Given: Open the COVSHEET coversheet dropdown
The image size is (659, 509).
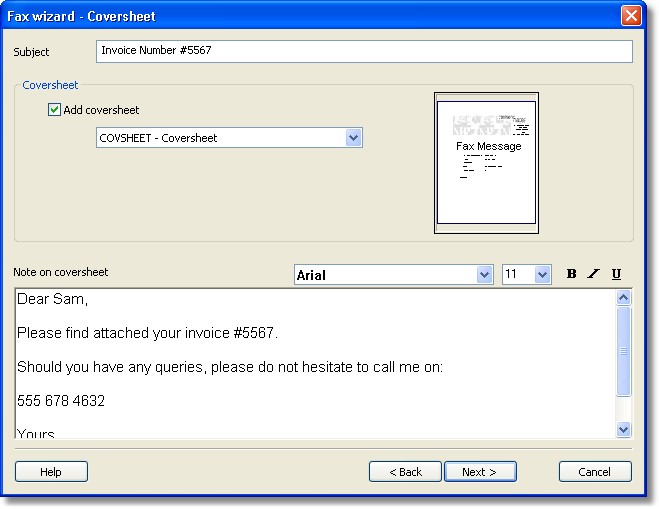Looking at the screenshot, I should (353, 138).
